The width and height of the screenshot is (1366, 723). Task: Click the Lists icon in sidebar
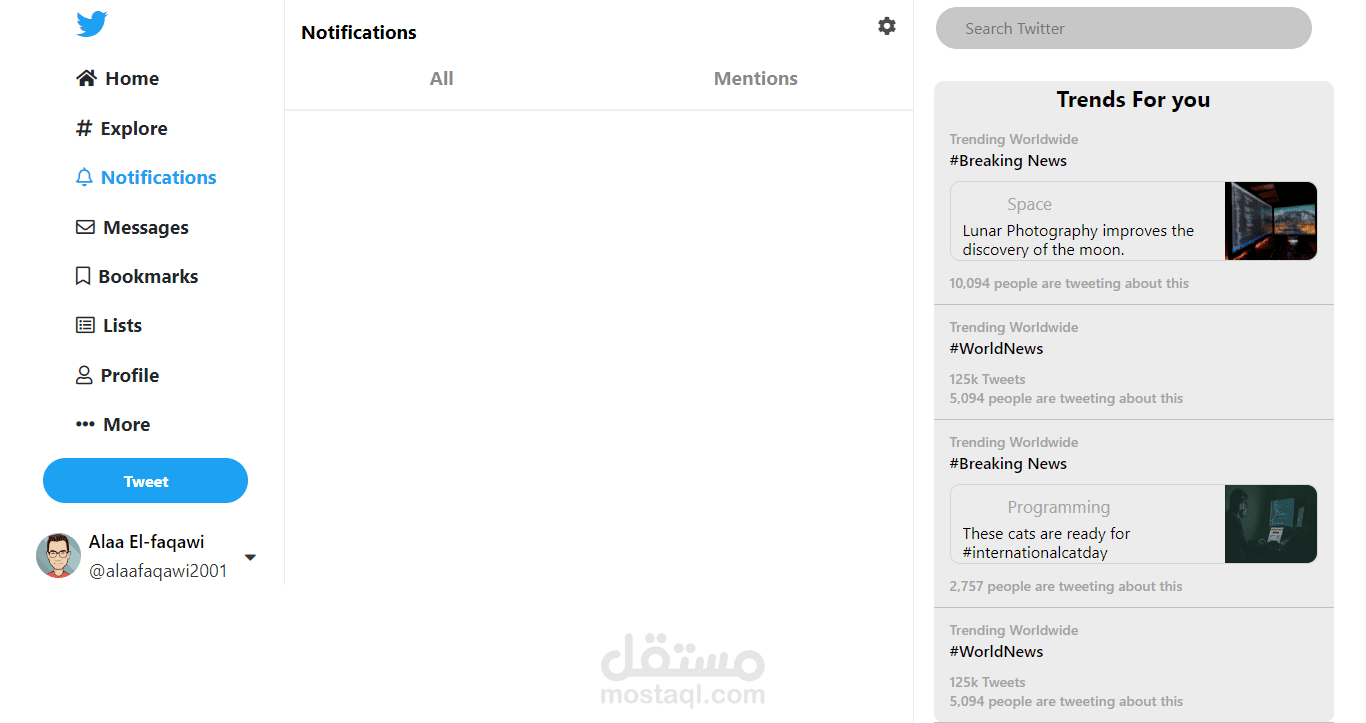tap(86, 325)
